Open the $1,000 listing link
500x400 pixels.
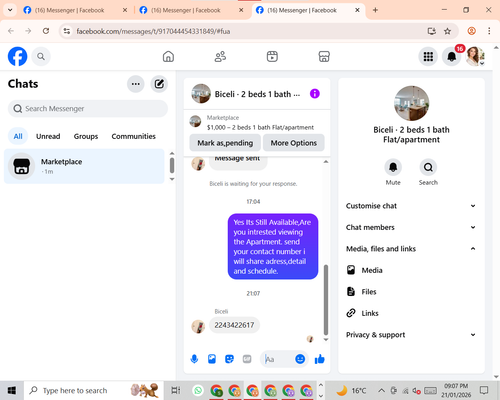(260, 127)
